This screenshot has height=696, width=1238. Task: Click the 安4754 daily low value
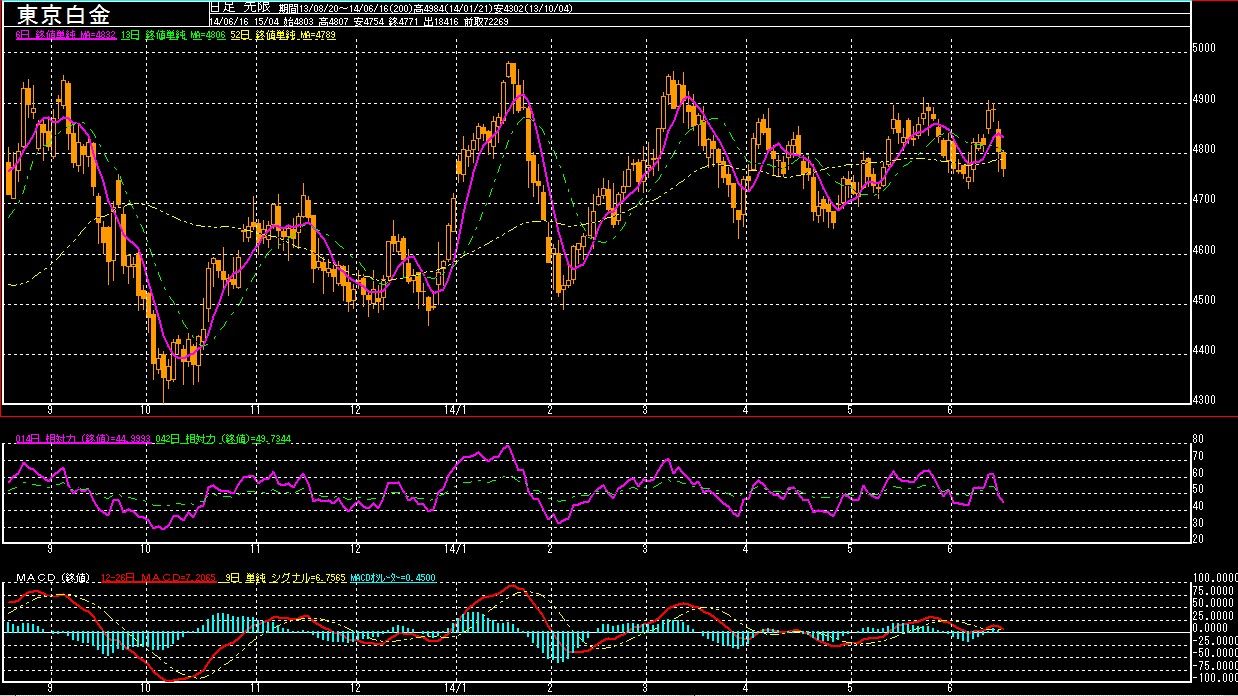370,20
